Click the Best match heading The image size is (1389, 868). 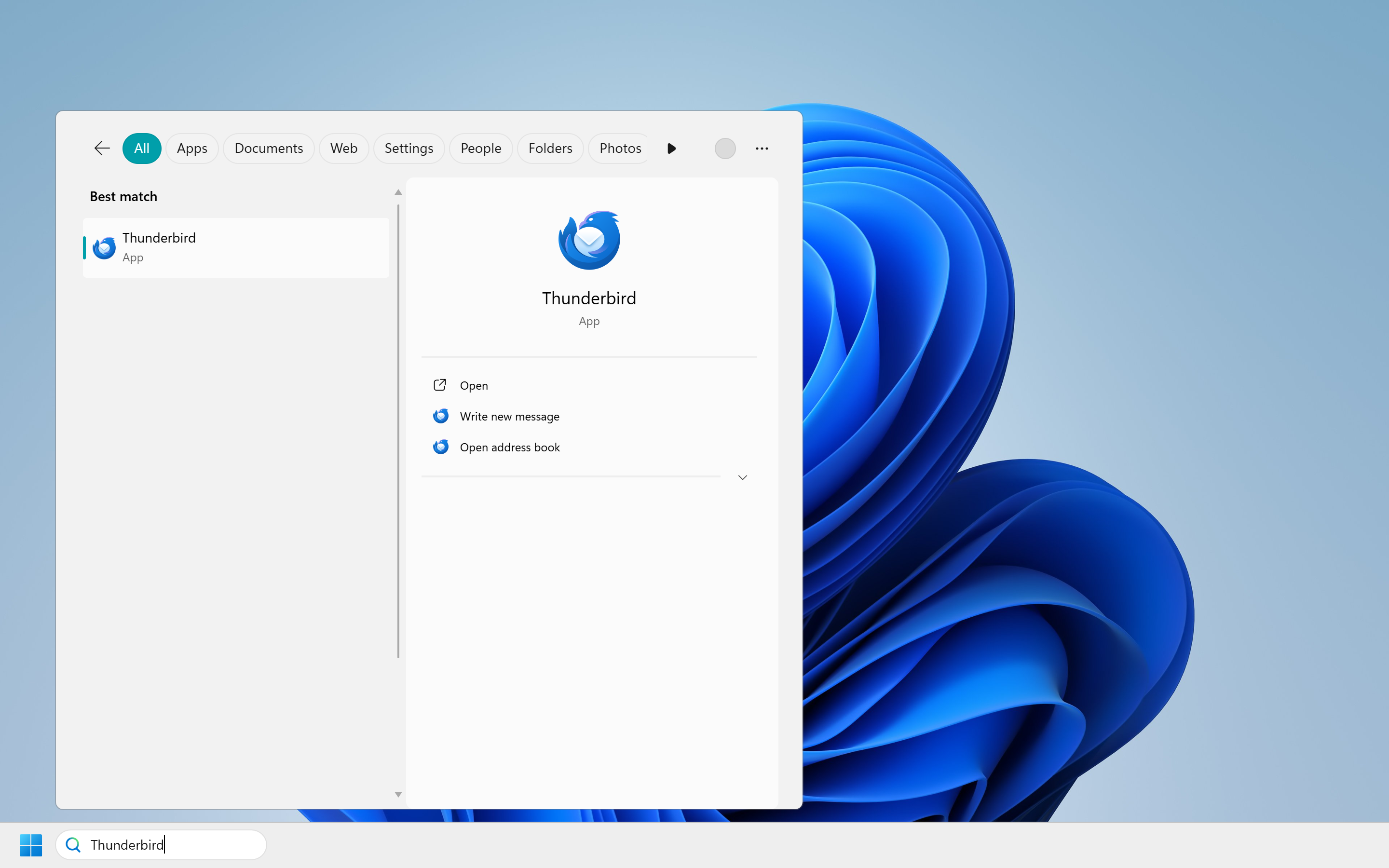click(123, 196)
